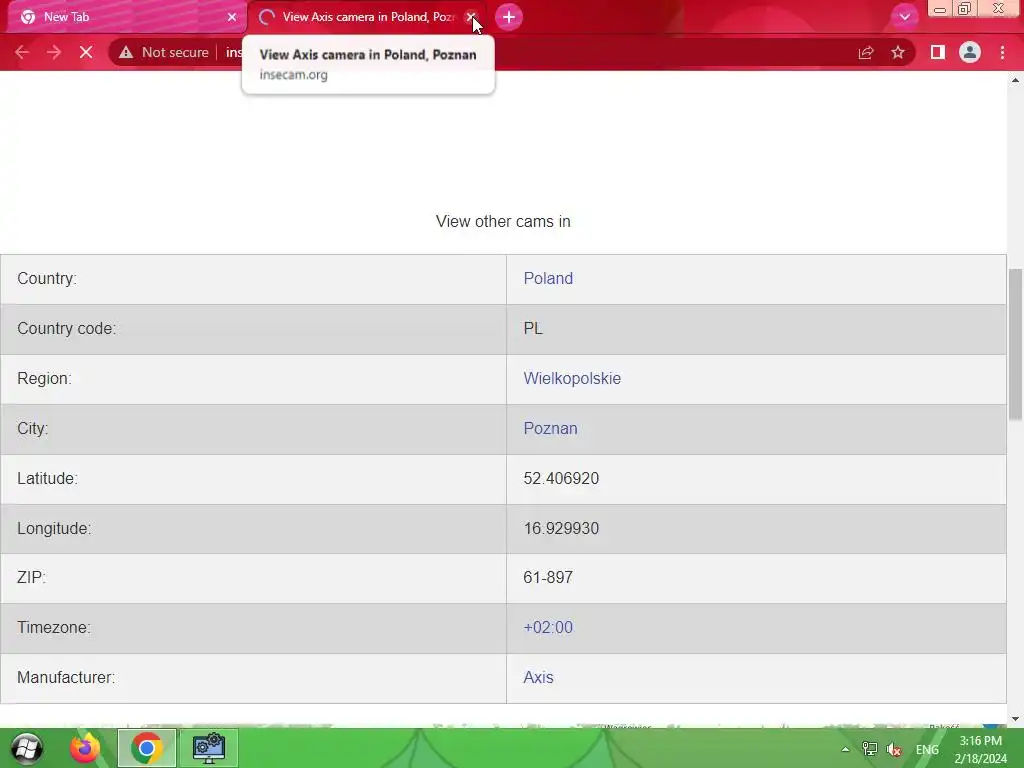
Task: Bookmark this page with the star icon
Action: pos(898,52)
